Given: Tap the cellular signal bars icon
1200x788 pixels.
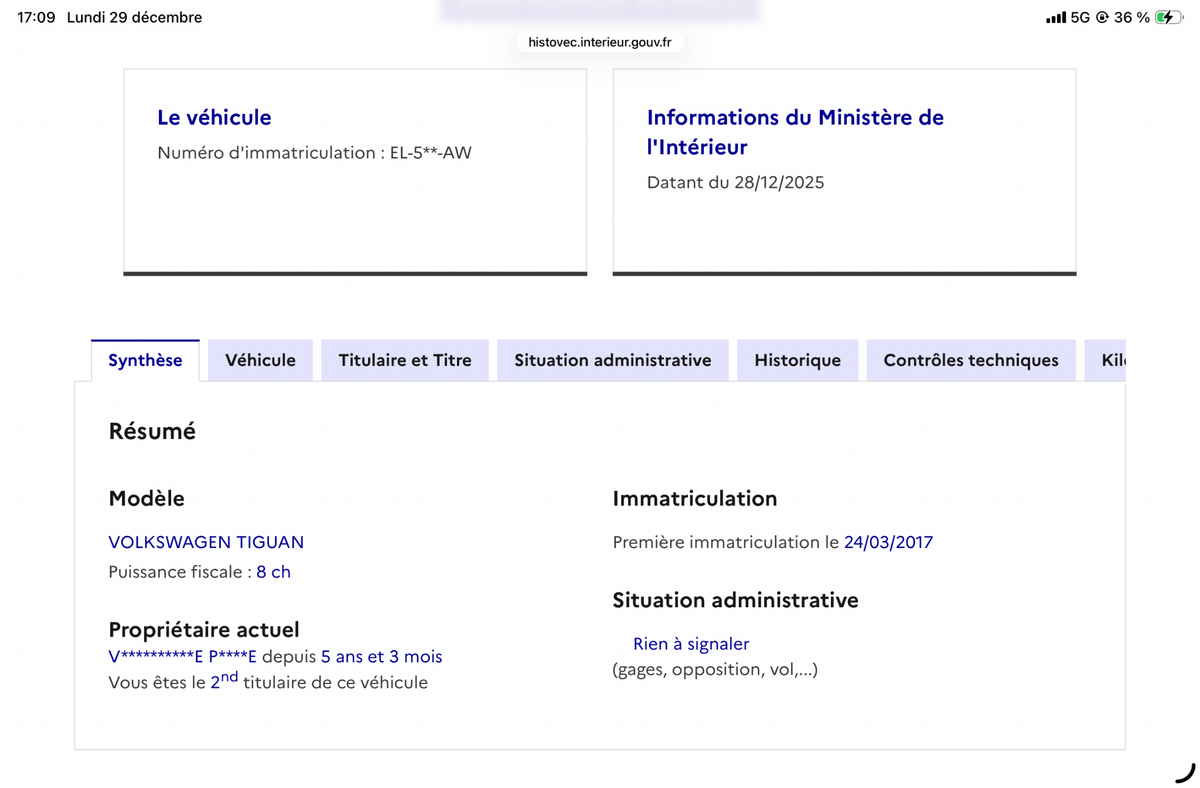Looking at the screenshot, I should coord(1055,18).
